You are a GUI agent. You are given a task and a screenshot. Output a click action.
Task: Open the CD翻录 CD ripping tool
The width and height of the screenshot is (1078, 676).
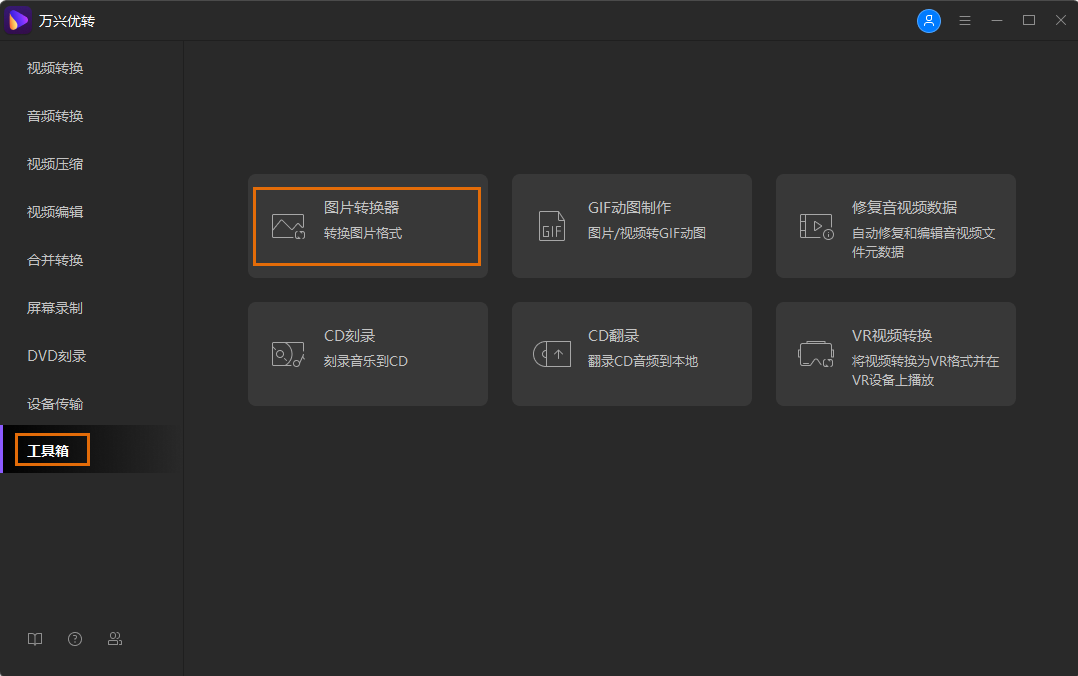[x=631, y=354]
